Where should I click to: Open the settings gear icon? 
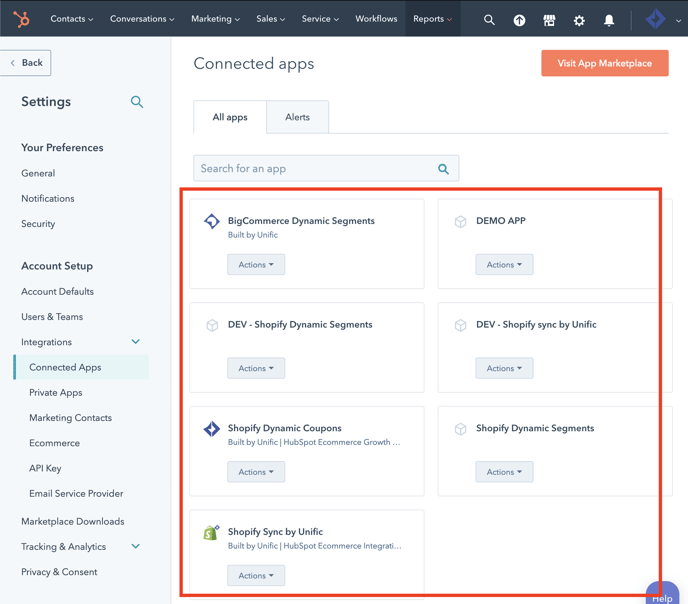click(579, 20)
